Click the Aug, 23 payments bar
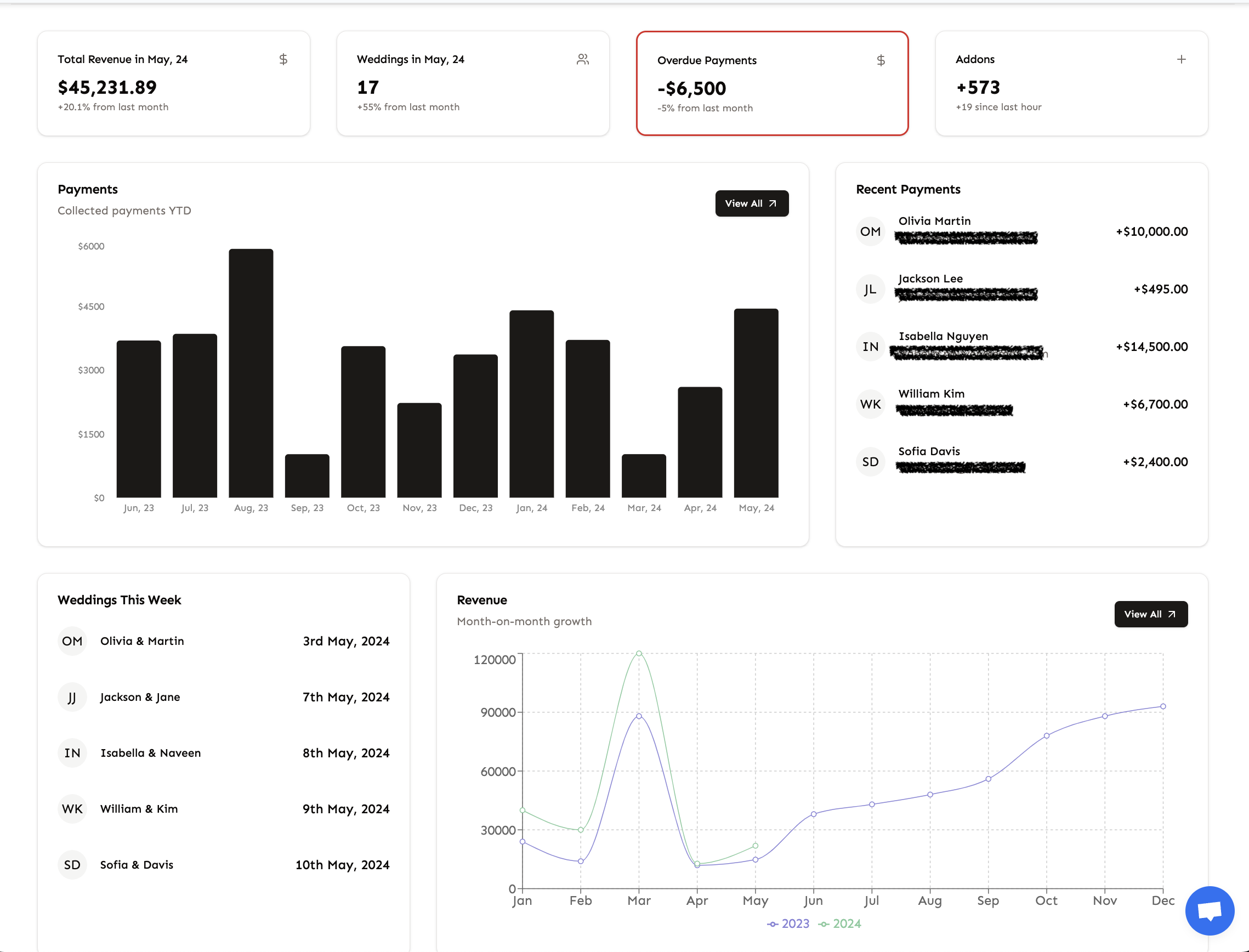The height and width of the screenshot is (952, 1249). pyautogui.click(x=251, y=373)
